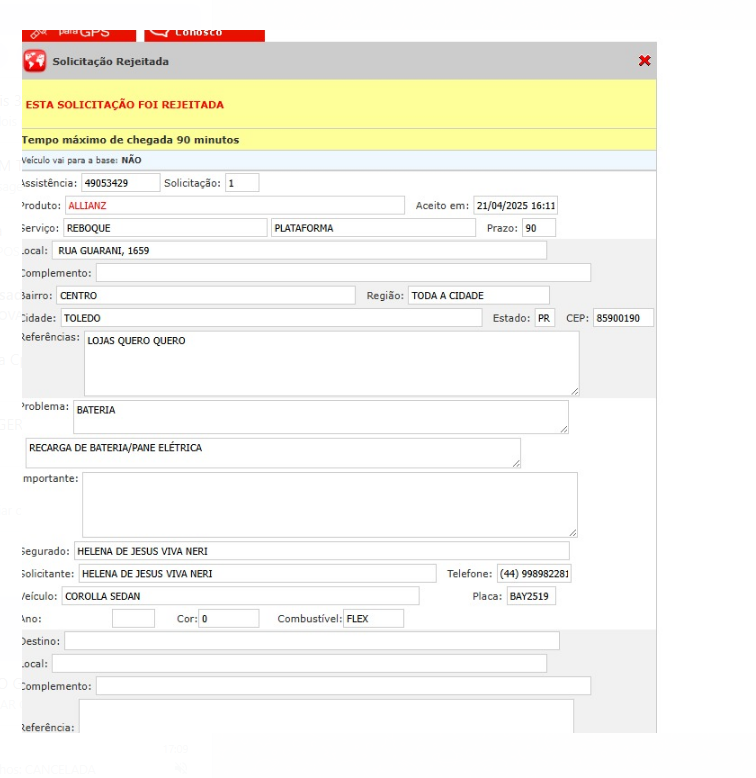Select the Assistência number field
756x778 pixels.
coord(120,183)
